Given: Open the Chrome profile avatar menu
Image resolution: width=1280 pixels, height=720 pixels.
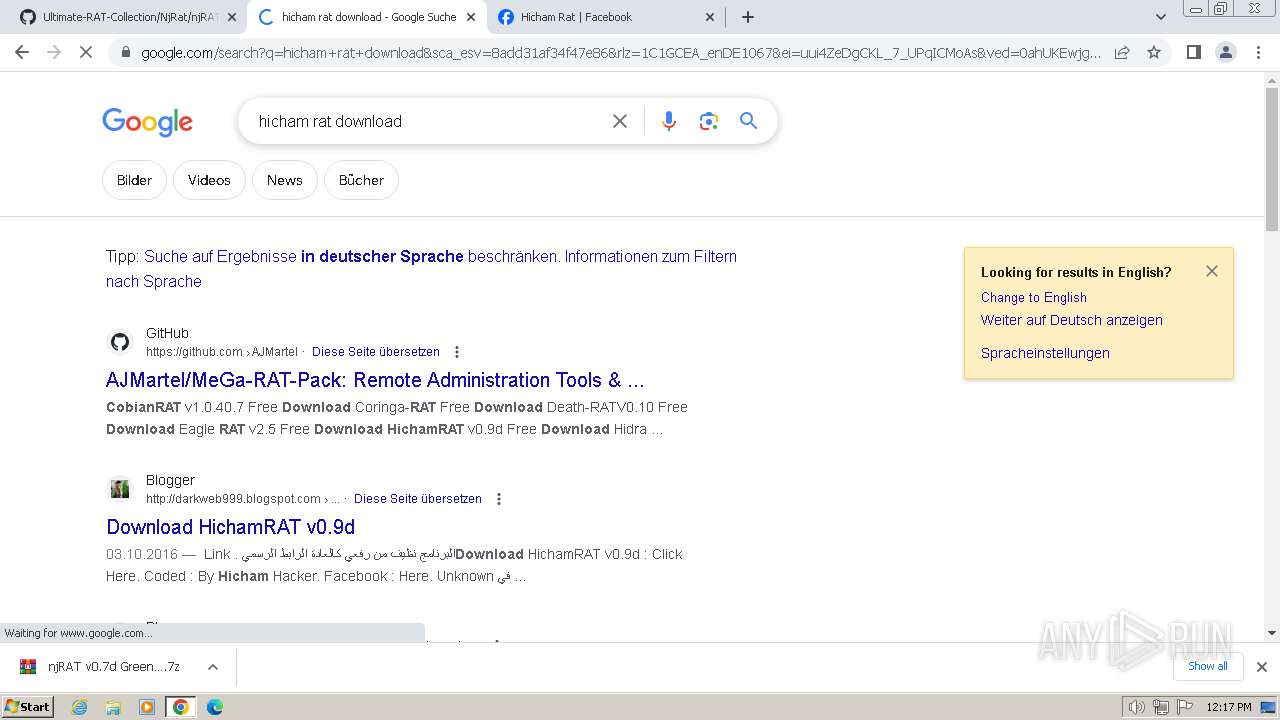Looking at the screenshot, I should 1226,52.
